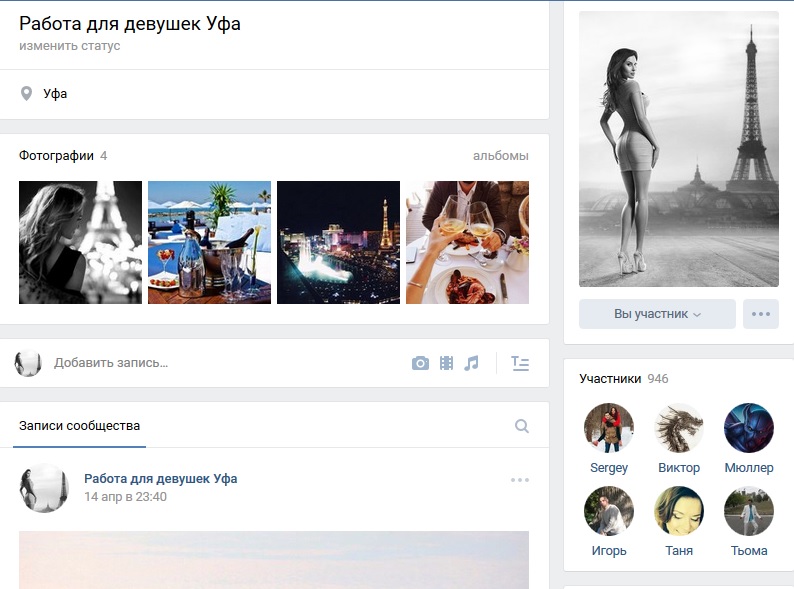Open the post's attached image
794x589 pixels.
coord(274,560)
